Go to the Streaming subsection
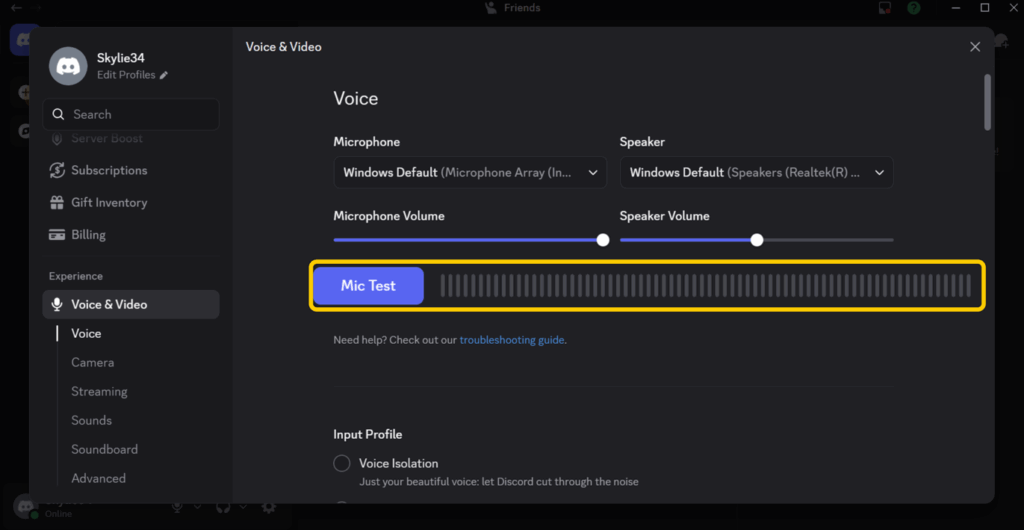The image size is (1024, 530). (x=99, y=392)
